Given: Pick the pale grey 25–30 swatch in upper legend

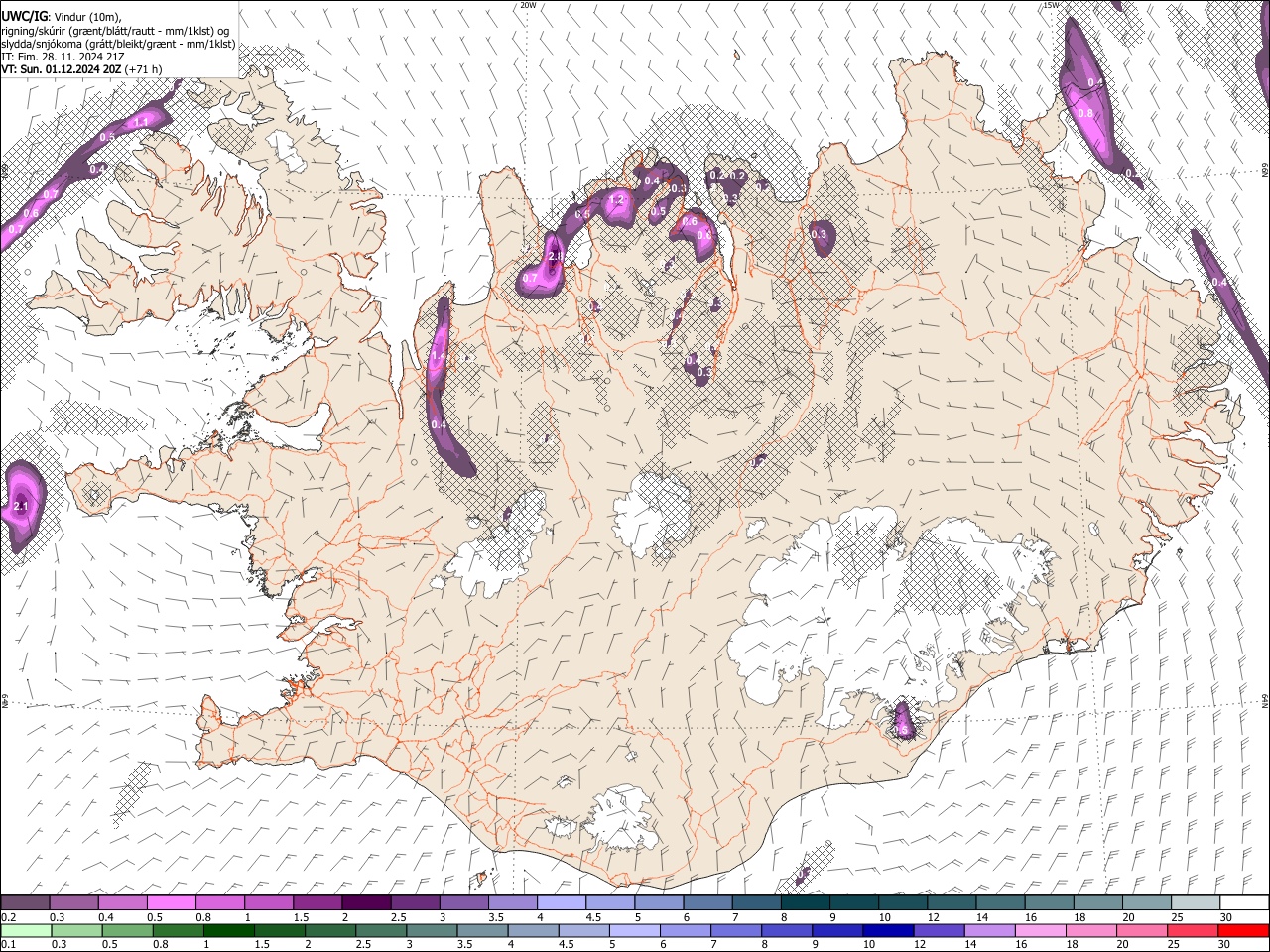Looking at the screenshot, I should tap(1195, 903).
